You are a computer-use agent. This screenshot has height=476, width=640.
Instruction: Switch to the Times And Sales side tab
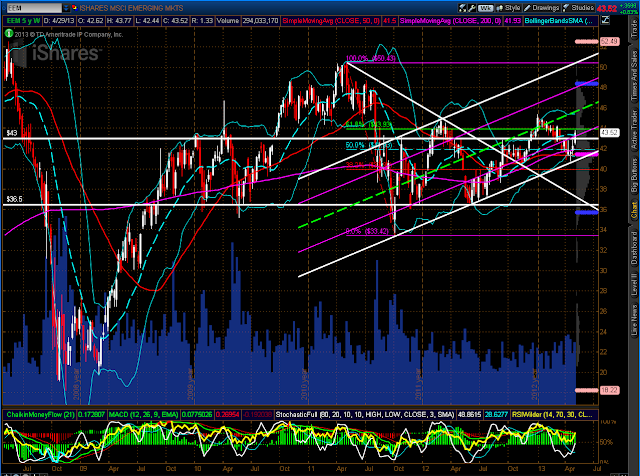click(x=634, y=76)
